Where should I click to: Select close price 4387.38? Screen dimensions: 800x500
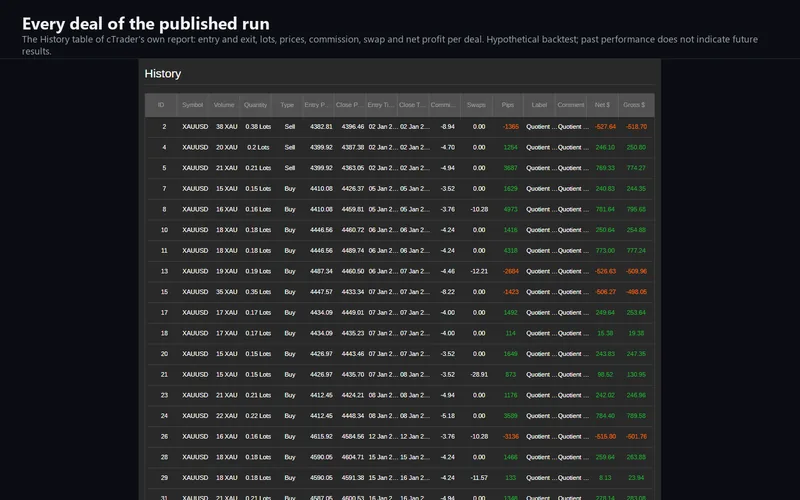pyautogui.click(x=353, y=147)
